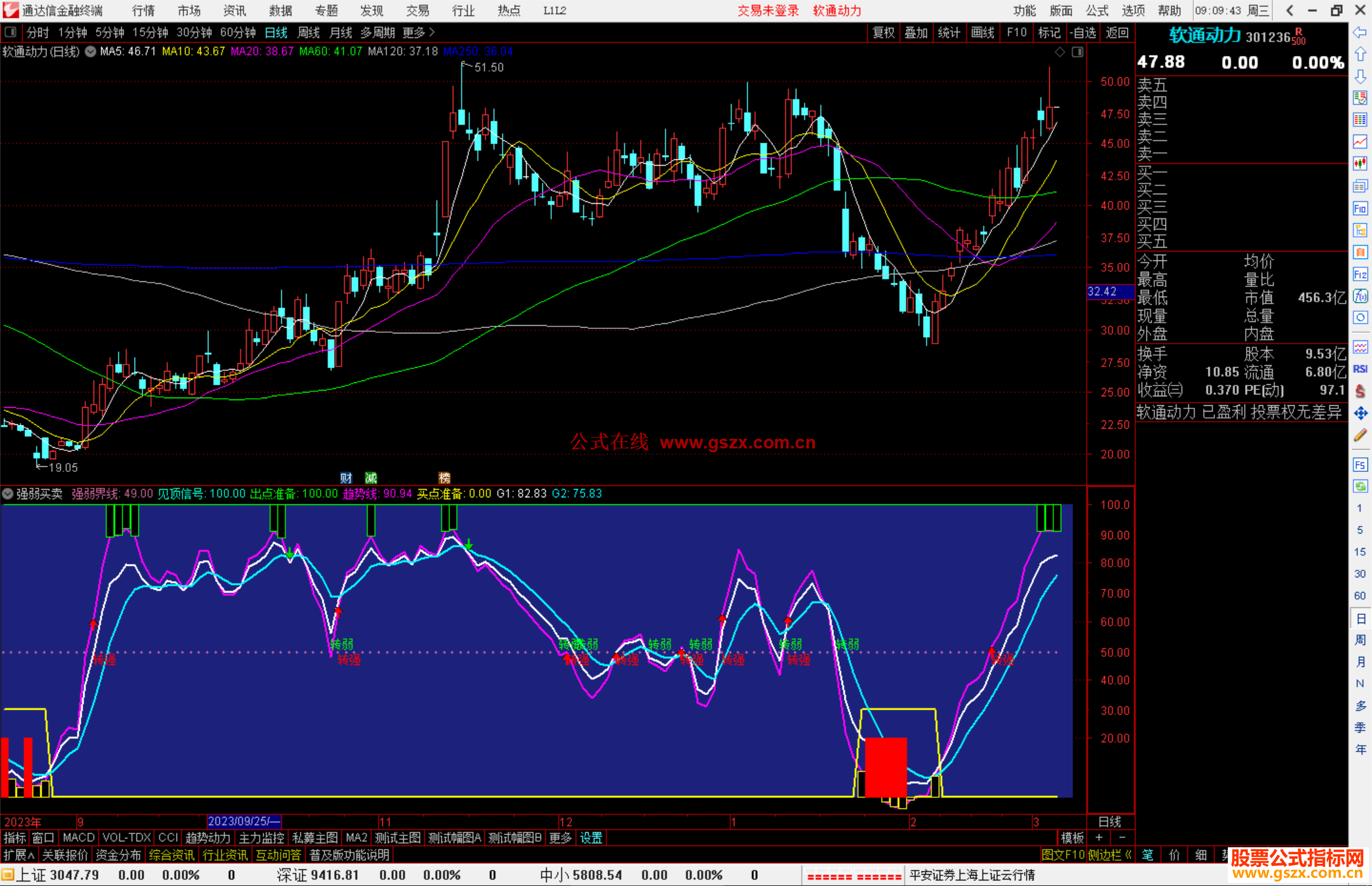The width and height of the screenshot is (1372, 886).
Task: Click the RSI indicator sidebar icon
Action: [x=1360, y=369]
